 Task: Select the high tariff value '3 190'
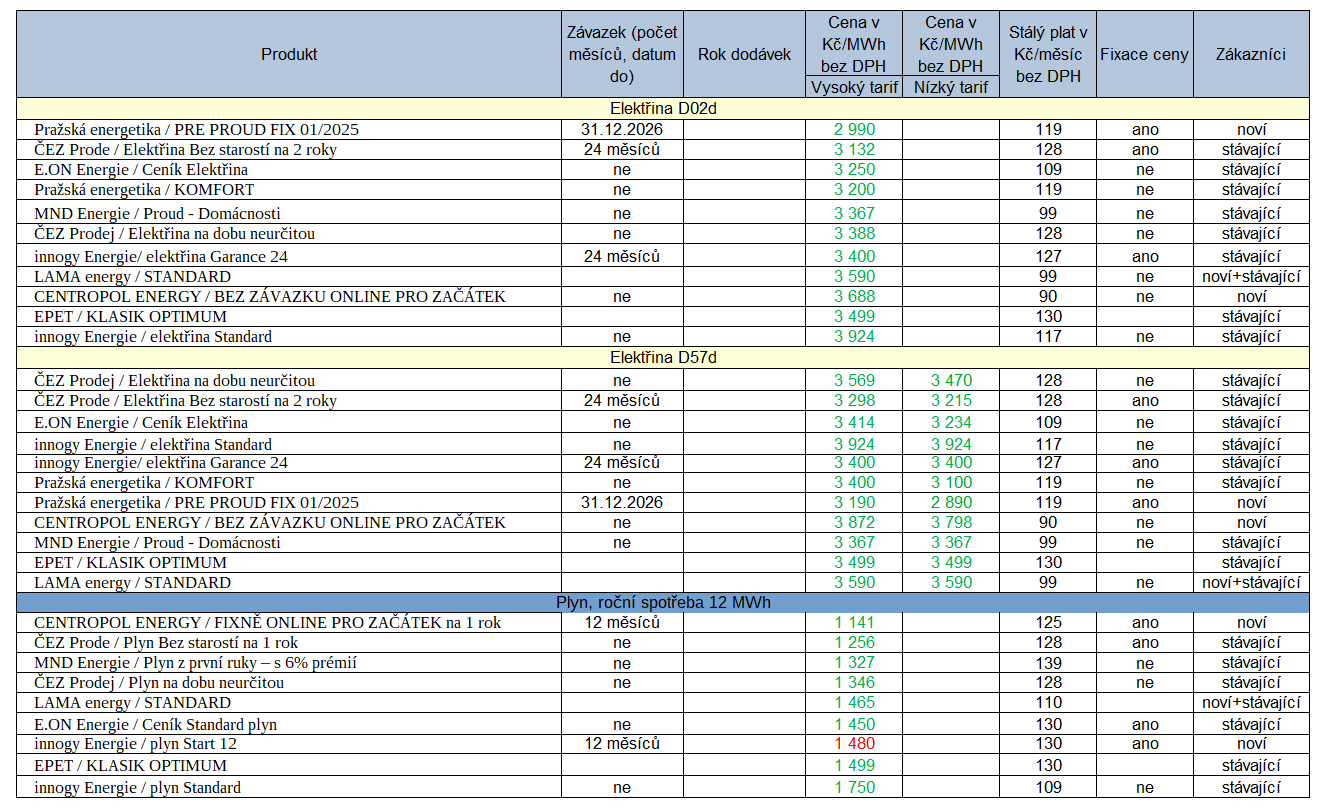[x=854, y=502]
